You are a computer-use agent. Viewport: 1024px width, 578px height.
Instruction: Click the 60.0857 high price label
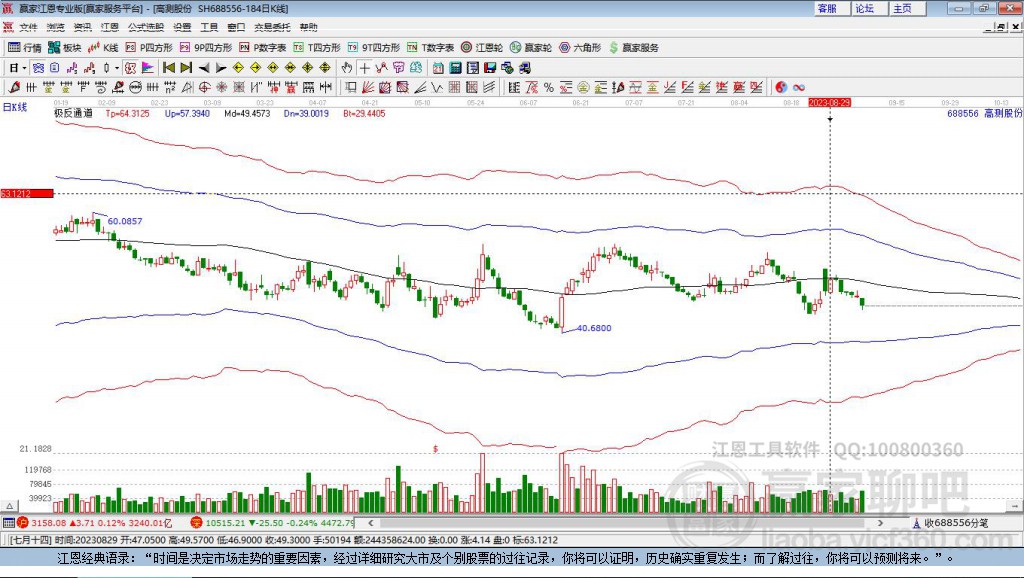click(125, 221)
